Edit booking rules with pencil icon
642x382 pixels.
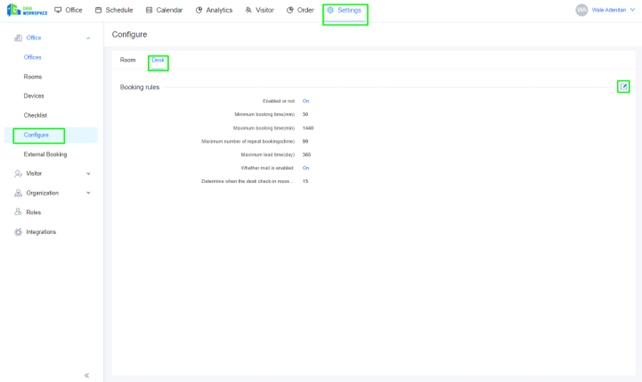pos(623,86)
